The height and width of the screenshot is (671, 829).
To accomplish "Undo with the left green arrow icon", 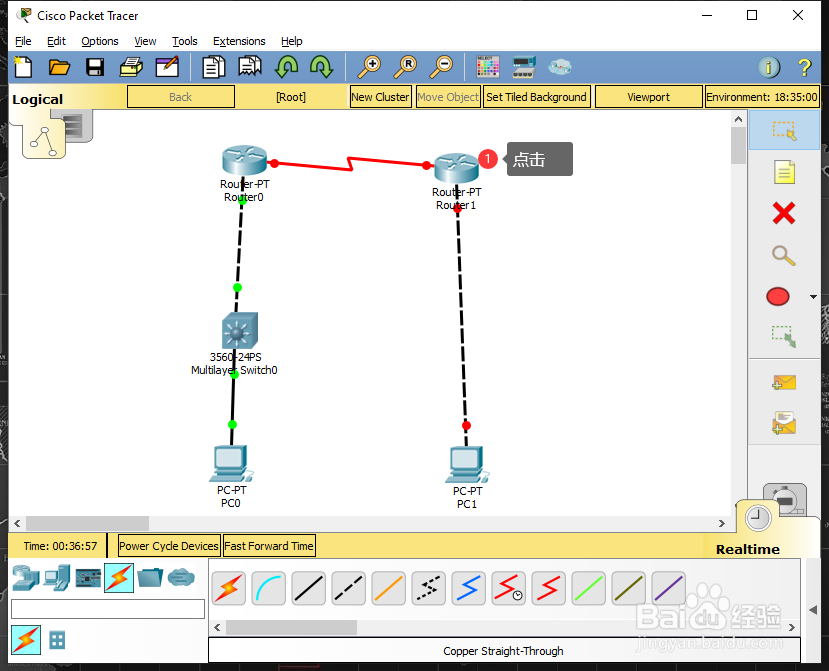I will pos(287,67).
